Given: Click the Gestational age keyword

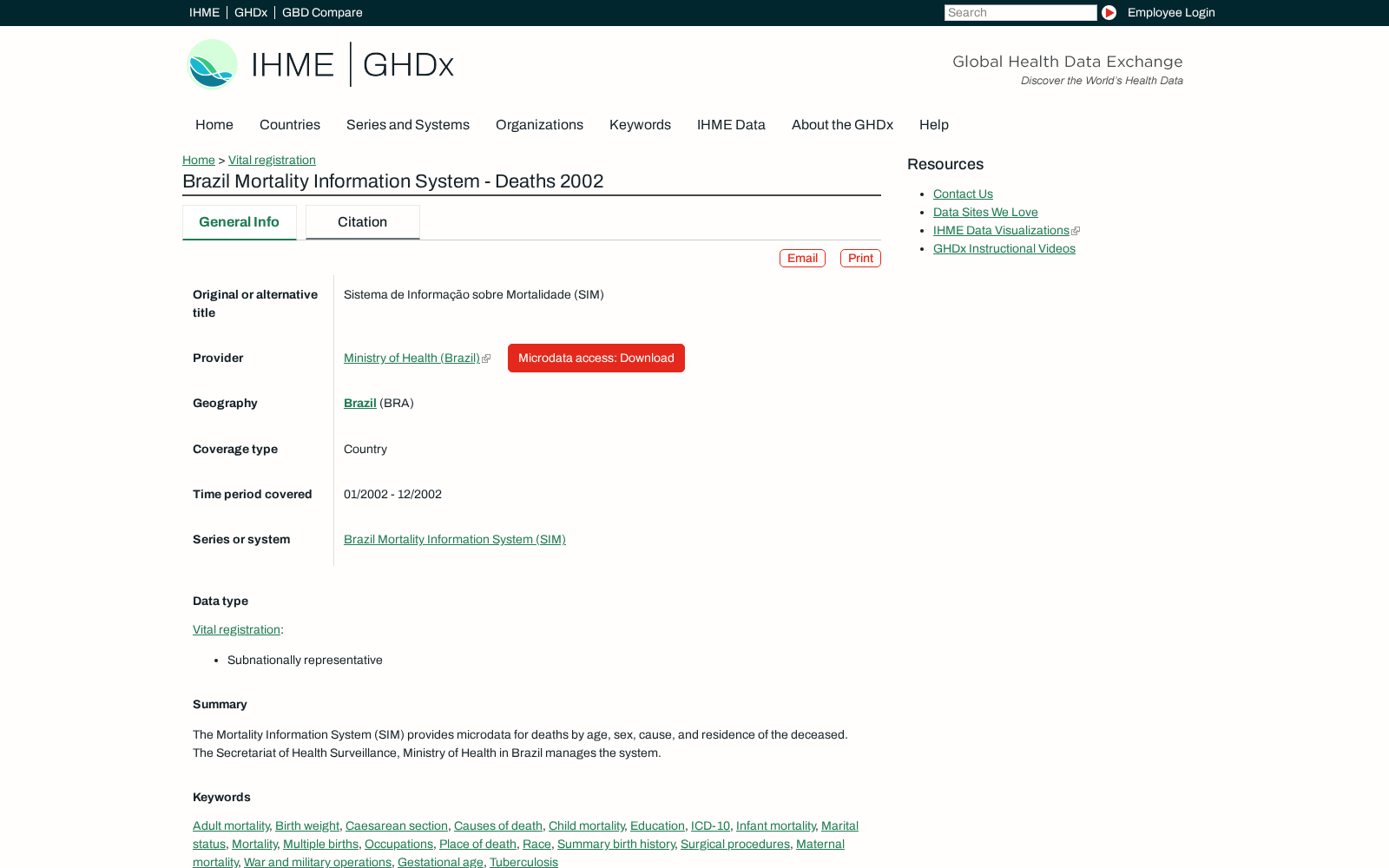Looking at the screenshot, I should click(x=440, y=862).
